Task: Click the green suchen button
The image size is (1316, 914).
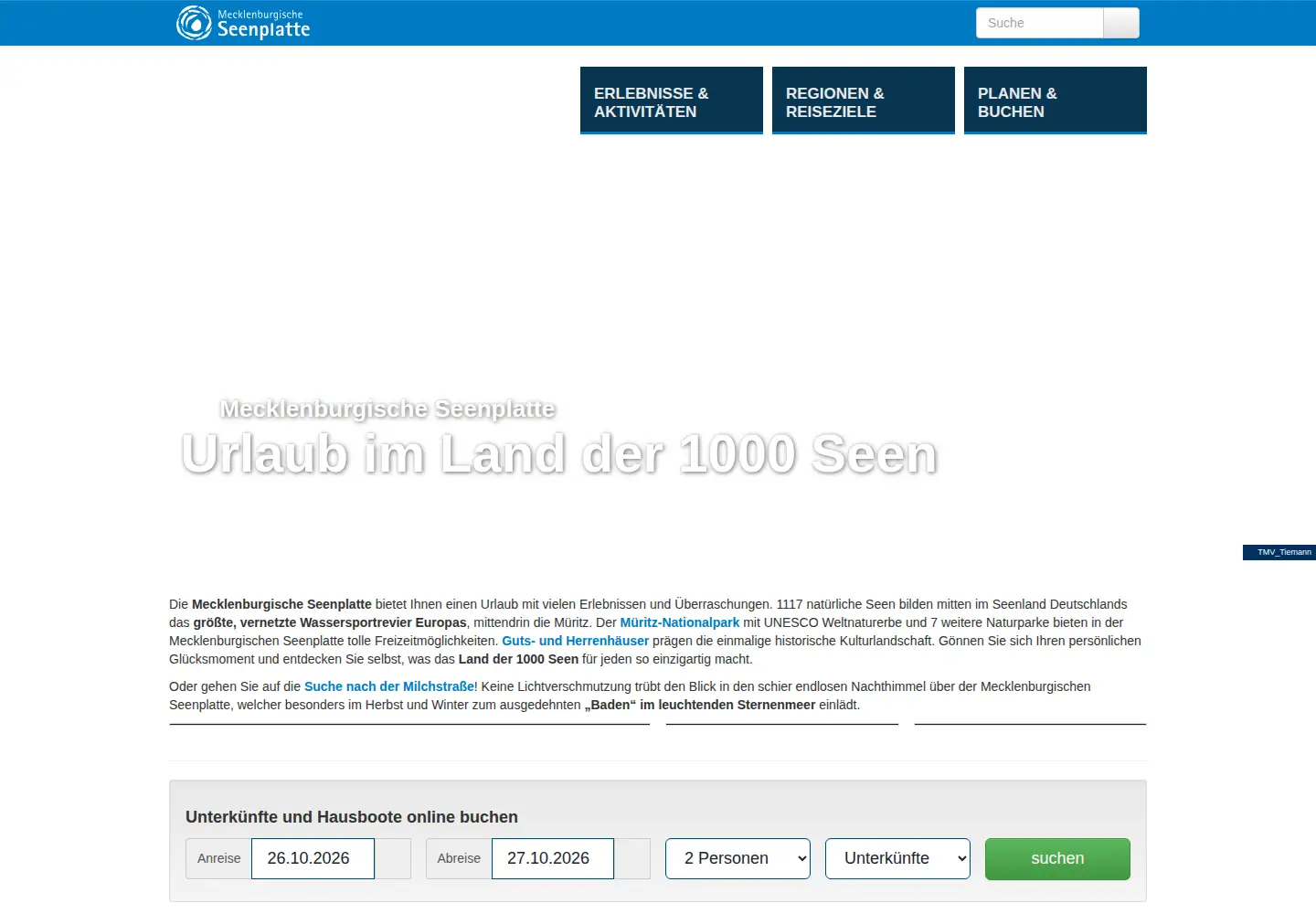Action: [x=1057, y=858]
